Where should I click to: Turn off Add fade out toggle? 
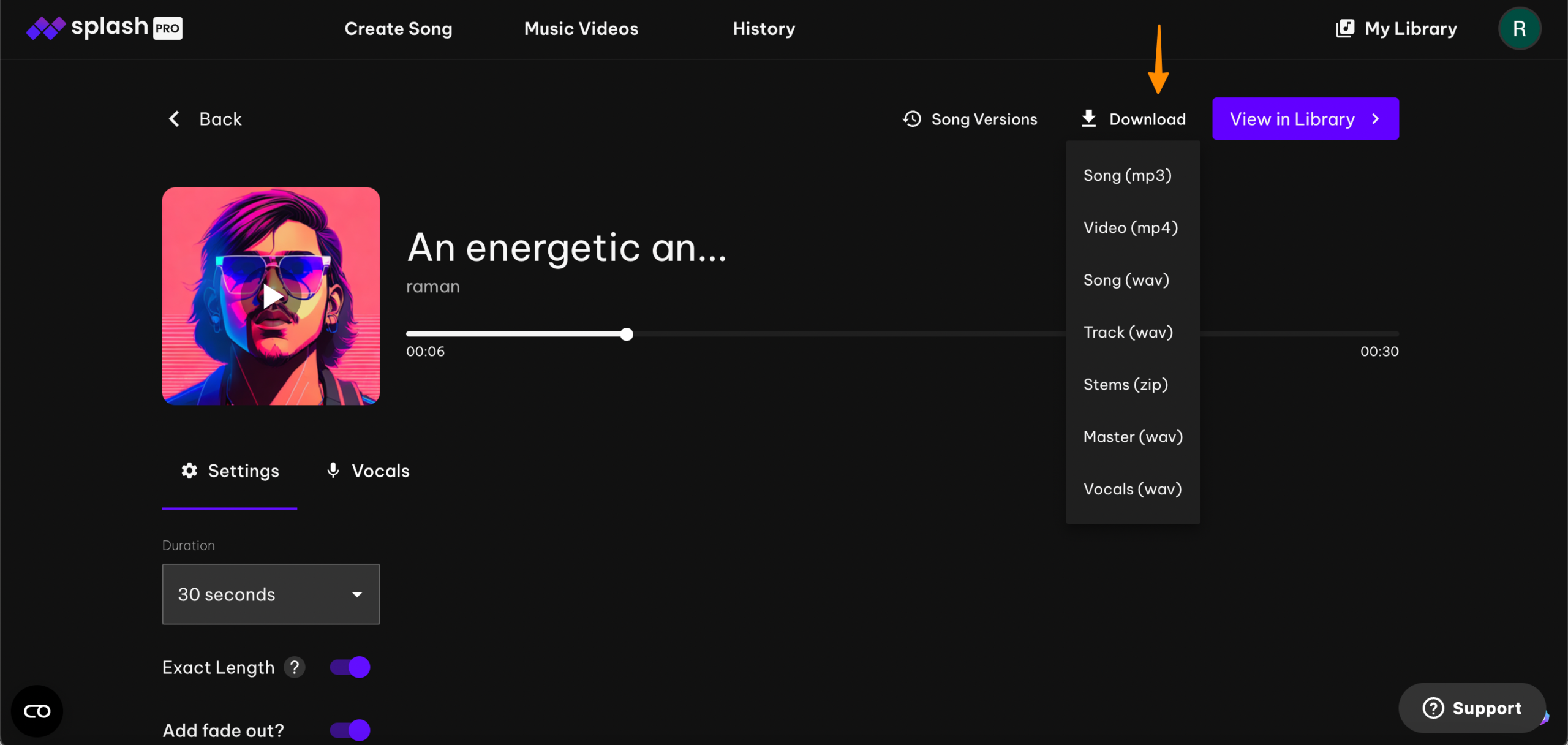(350, 730)
